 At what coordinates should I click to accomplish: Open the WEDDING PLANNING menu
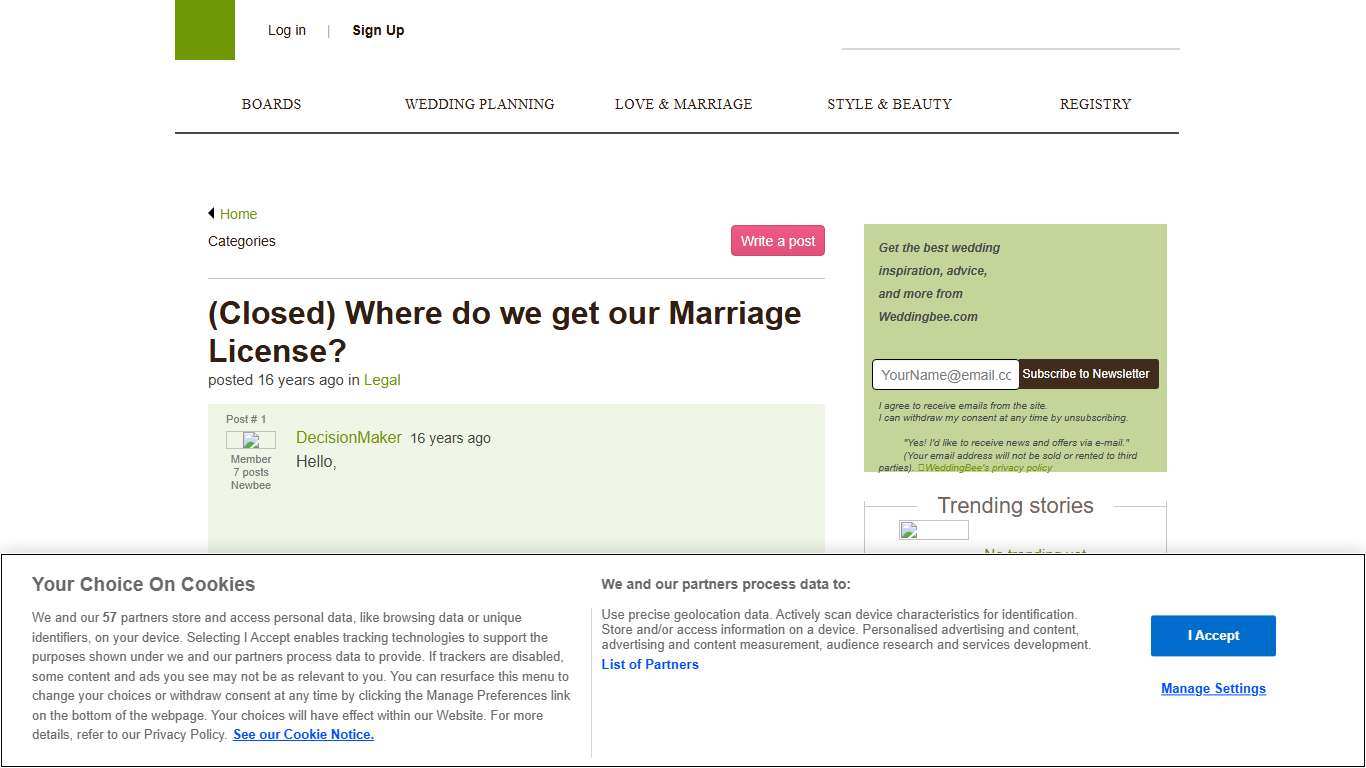[480, 104]
